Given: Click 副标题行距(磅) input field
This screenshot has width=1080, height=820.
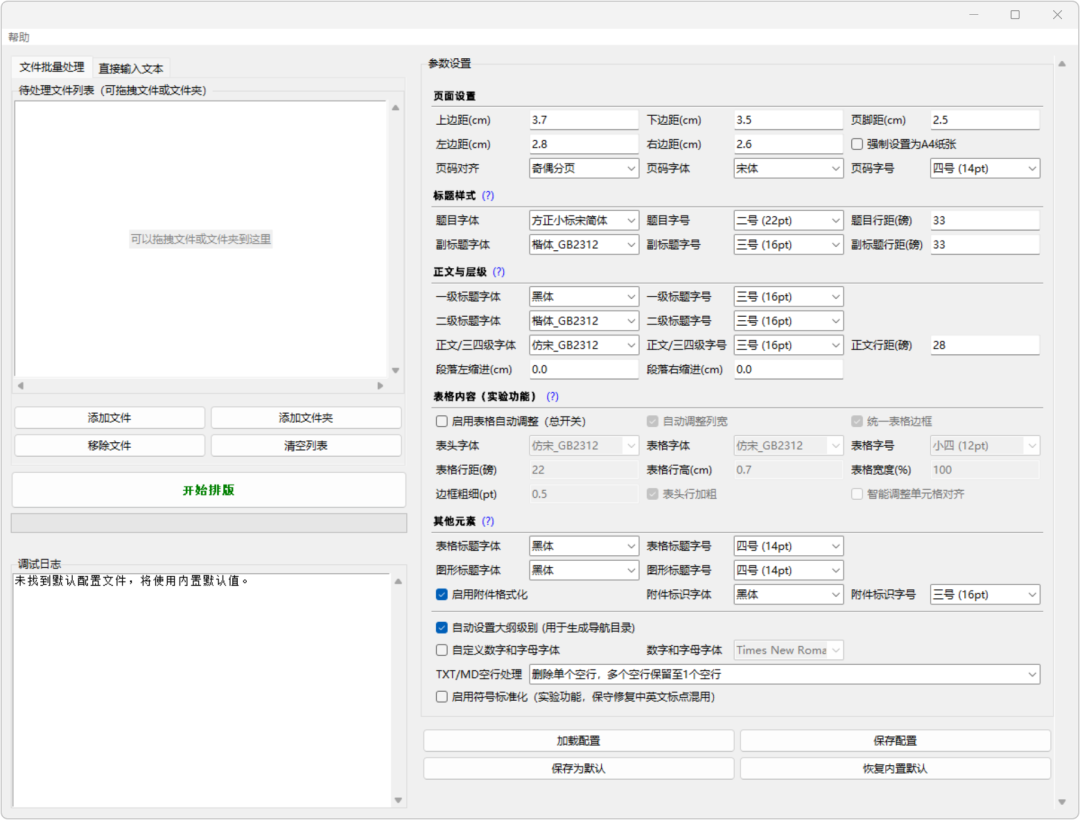Looking at the screenshot, I should pyautogui.click(x=985, y=245).
